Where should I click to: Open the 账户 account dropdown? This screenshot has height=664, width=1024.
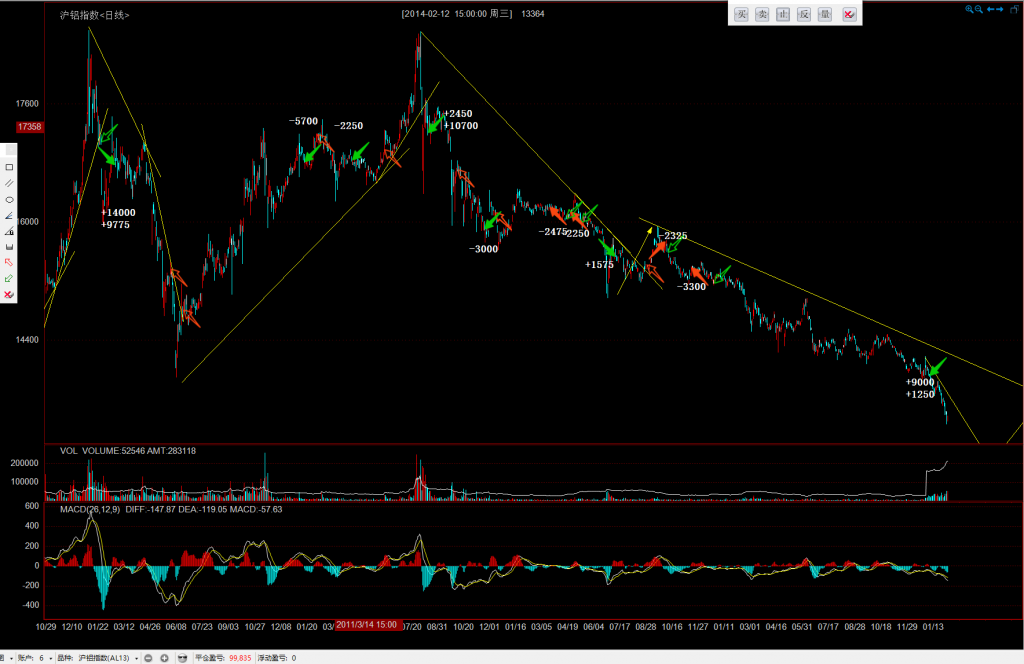tap(51, 658)
